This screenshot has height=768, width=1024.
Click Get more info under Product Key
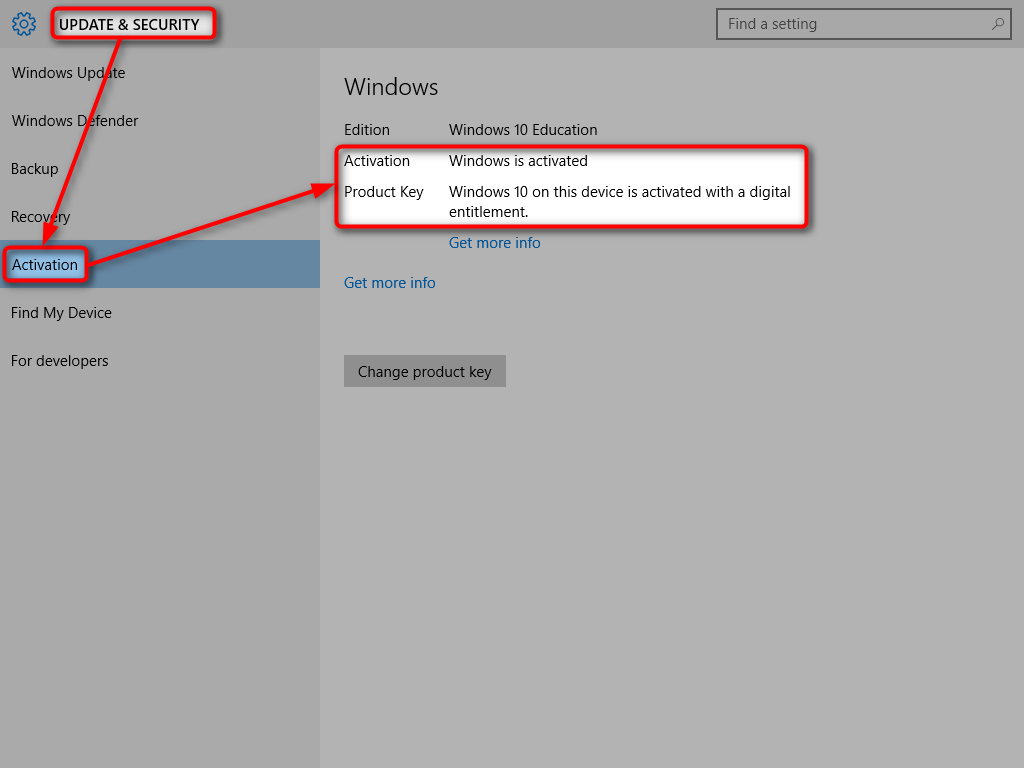click(x=494, y=243)
